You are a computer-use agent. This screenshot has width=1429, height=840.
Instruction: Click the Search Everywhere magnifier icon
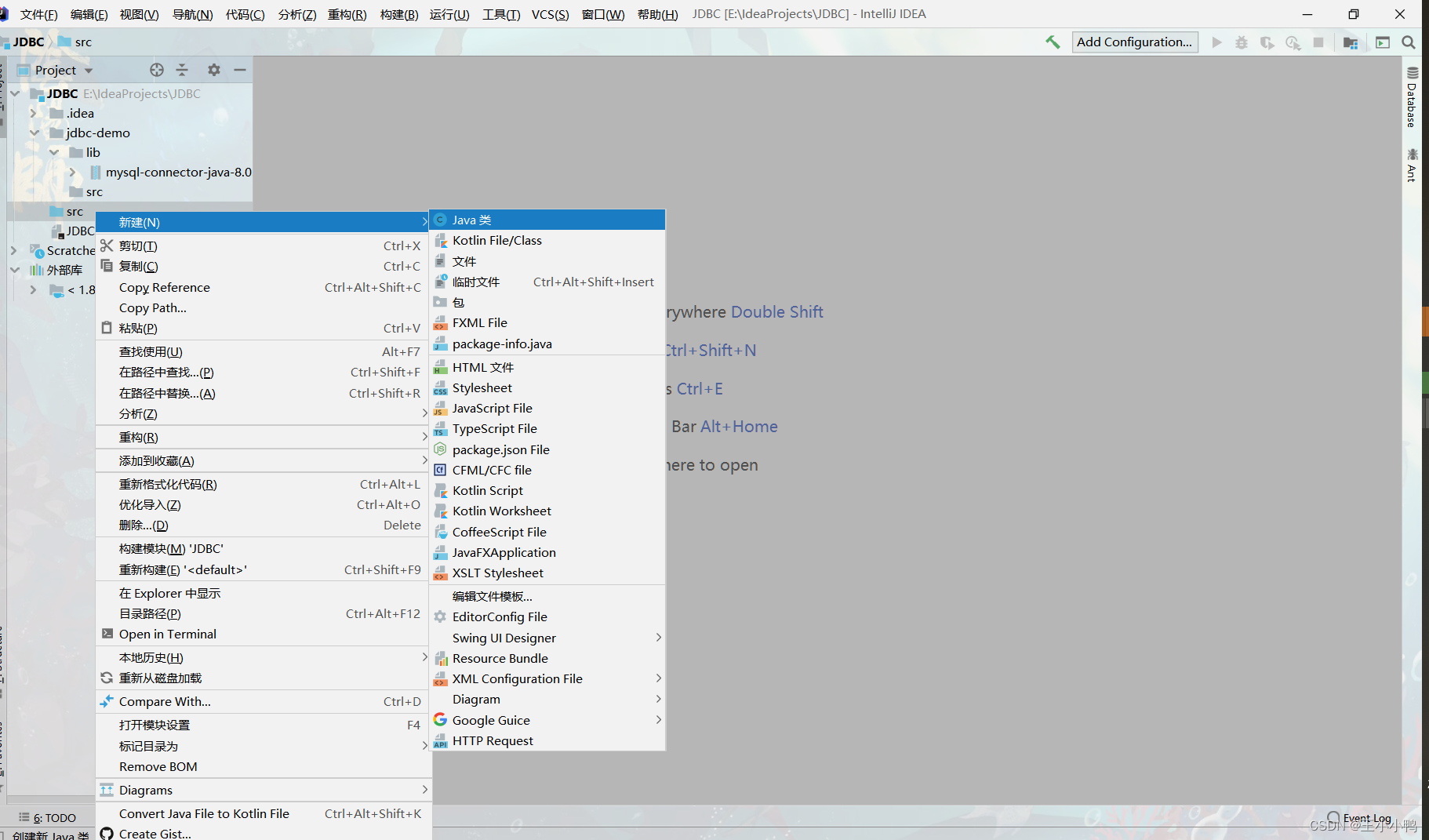tap(1409, 42)
